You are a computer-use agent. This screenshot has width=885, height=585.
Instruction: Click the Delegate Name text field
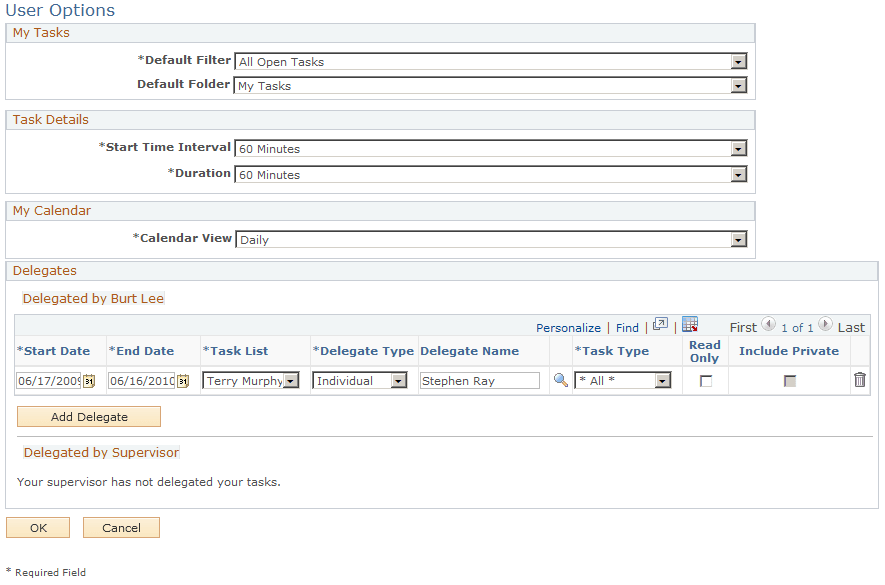click(x=480, y=380)
